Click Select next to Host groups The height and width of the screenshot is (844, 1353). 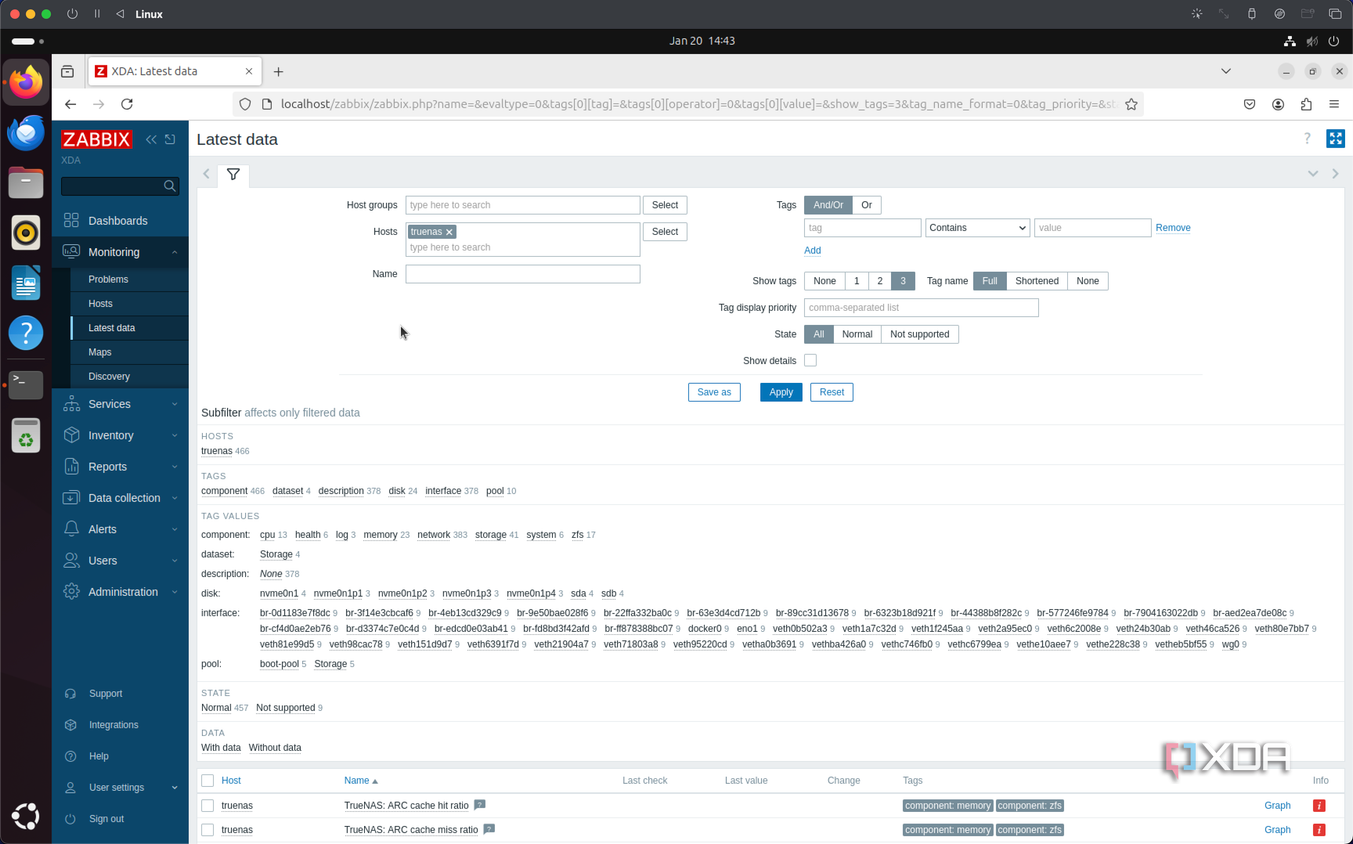(665, 205)
